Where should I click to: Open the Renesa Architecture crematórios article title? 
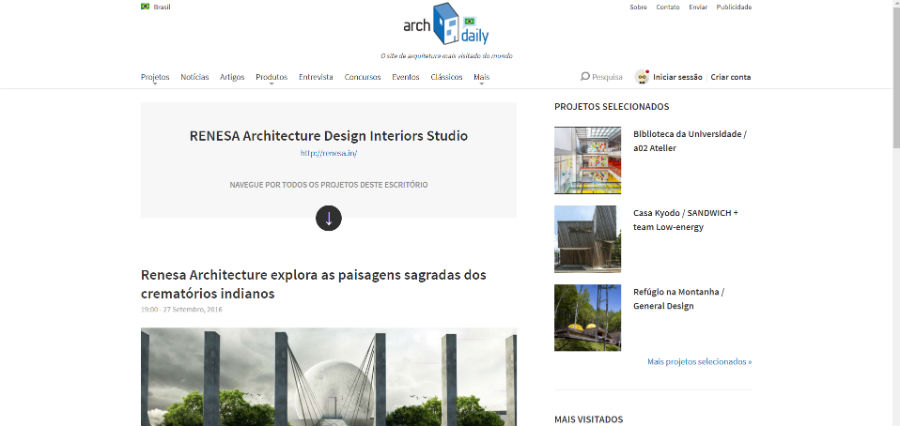313,284
